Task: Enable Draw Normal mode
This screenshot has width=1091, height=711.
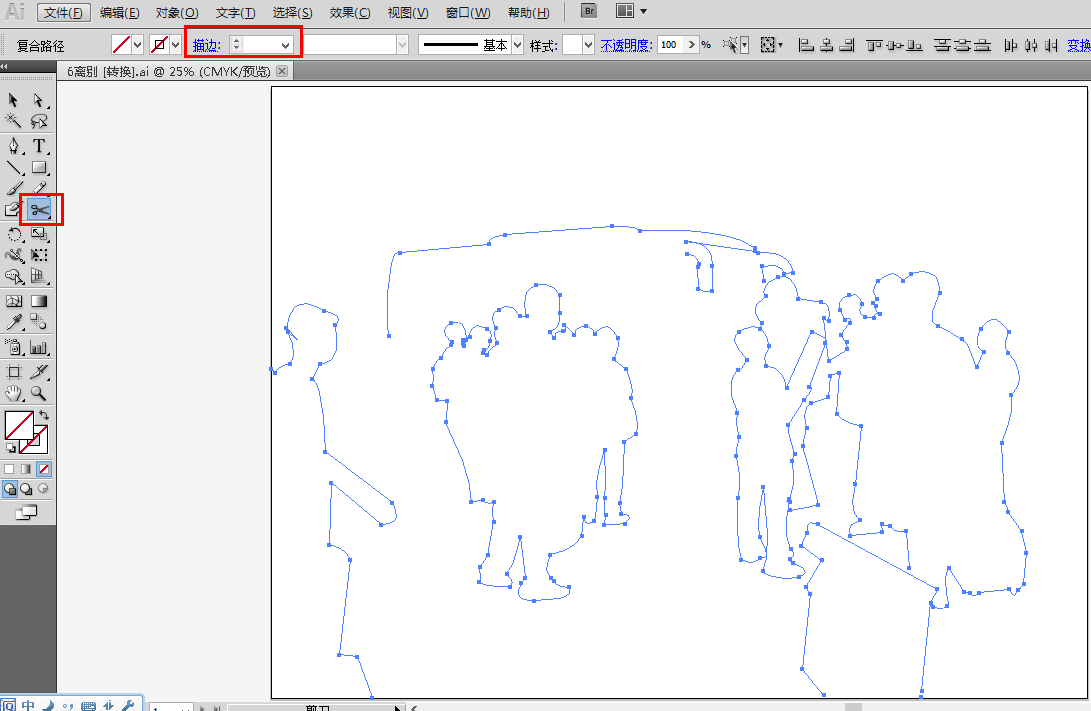Action: (x=10, y=489)
